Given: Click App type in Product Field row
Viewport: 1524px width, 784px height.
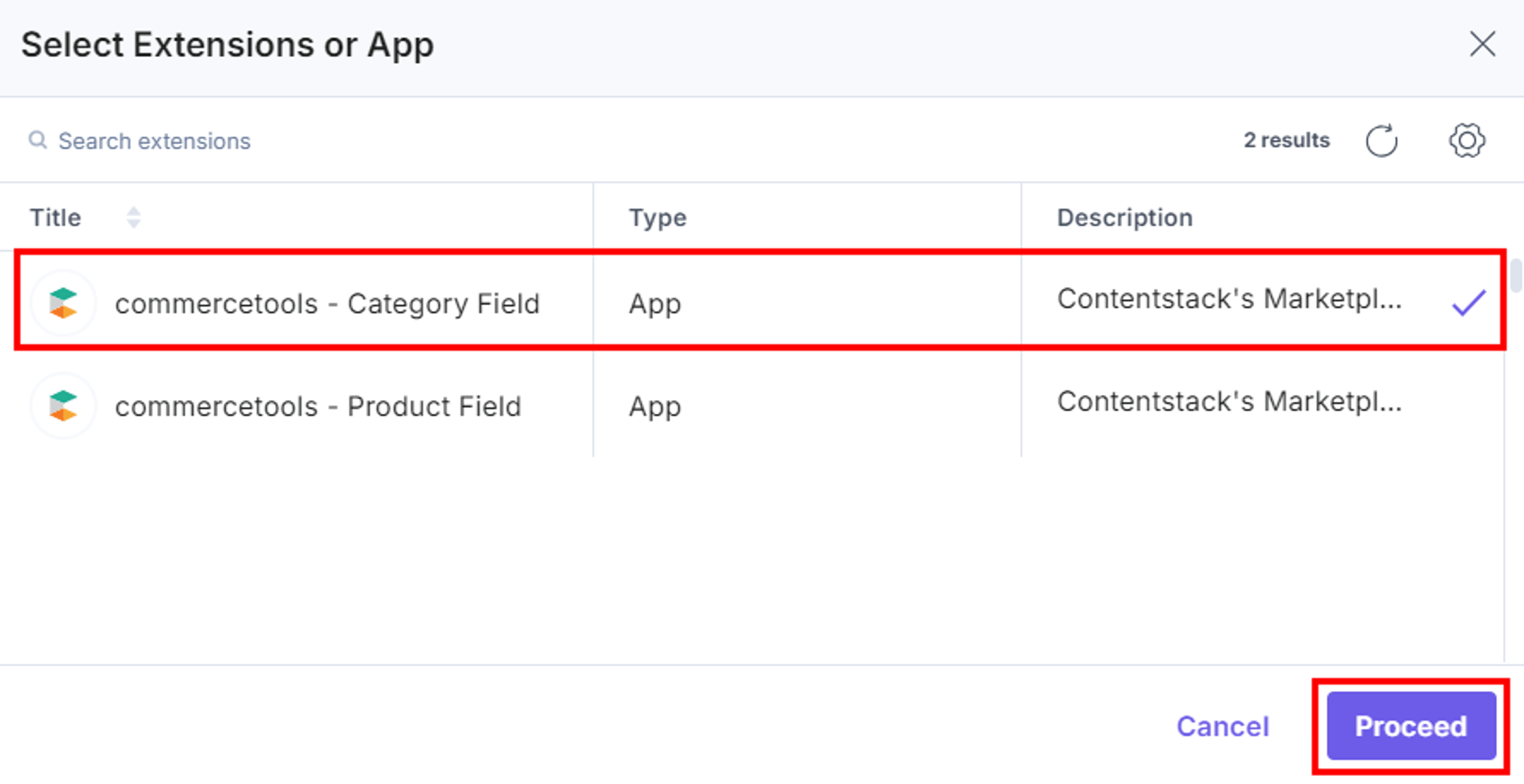Looking at the screenshot, I should click(x=655, y=407).
